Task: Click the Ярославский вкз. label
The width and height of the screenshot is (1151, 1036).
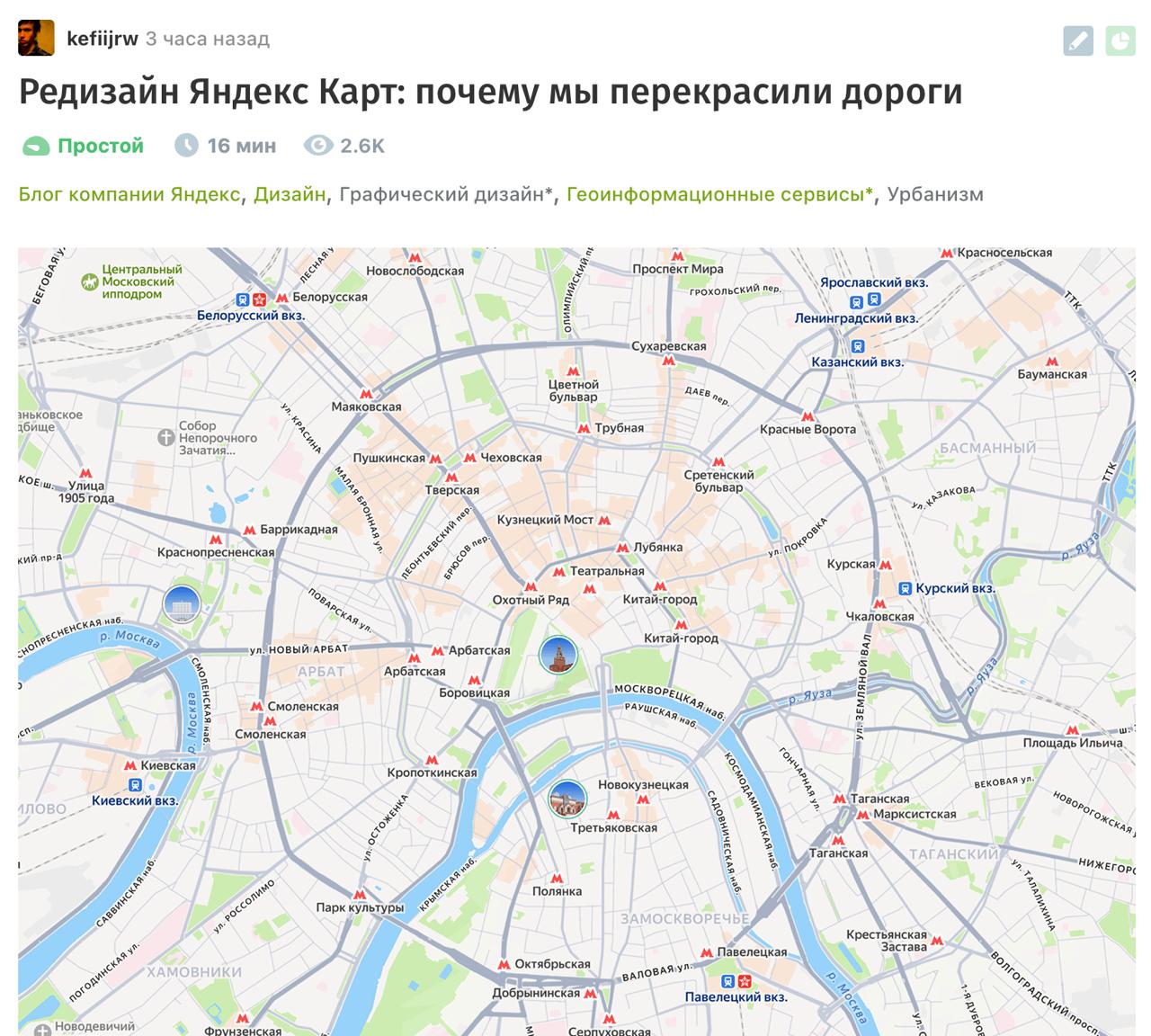Action: coord(874,282)
